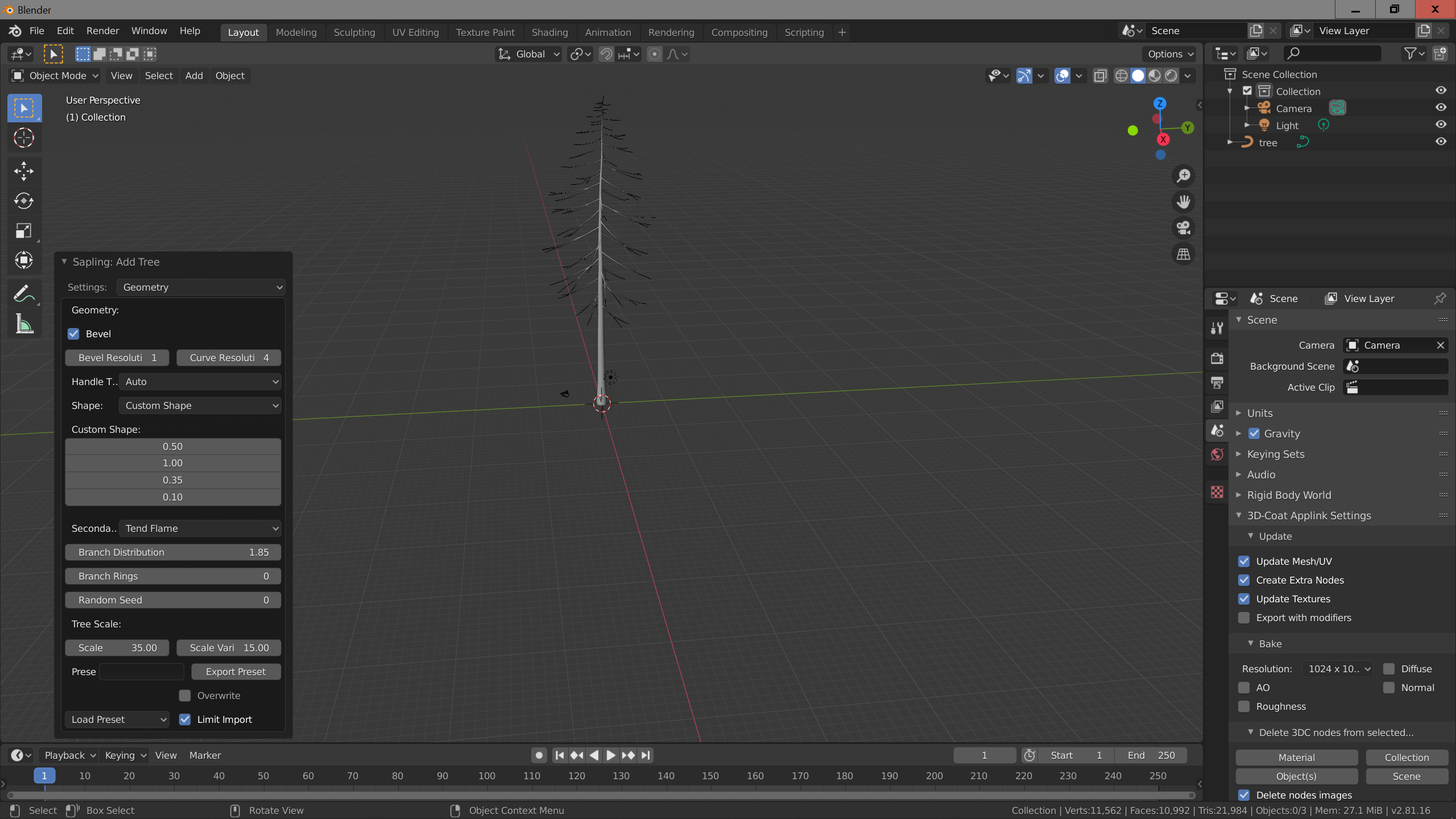Choose the Measure ruler tool
The height and width of the screenshot is (819, 1456).
coord(24,324)
